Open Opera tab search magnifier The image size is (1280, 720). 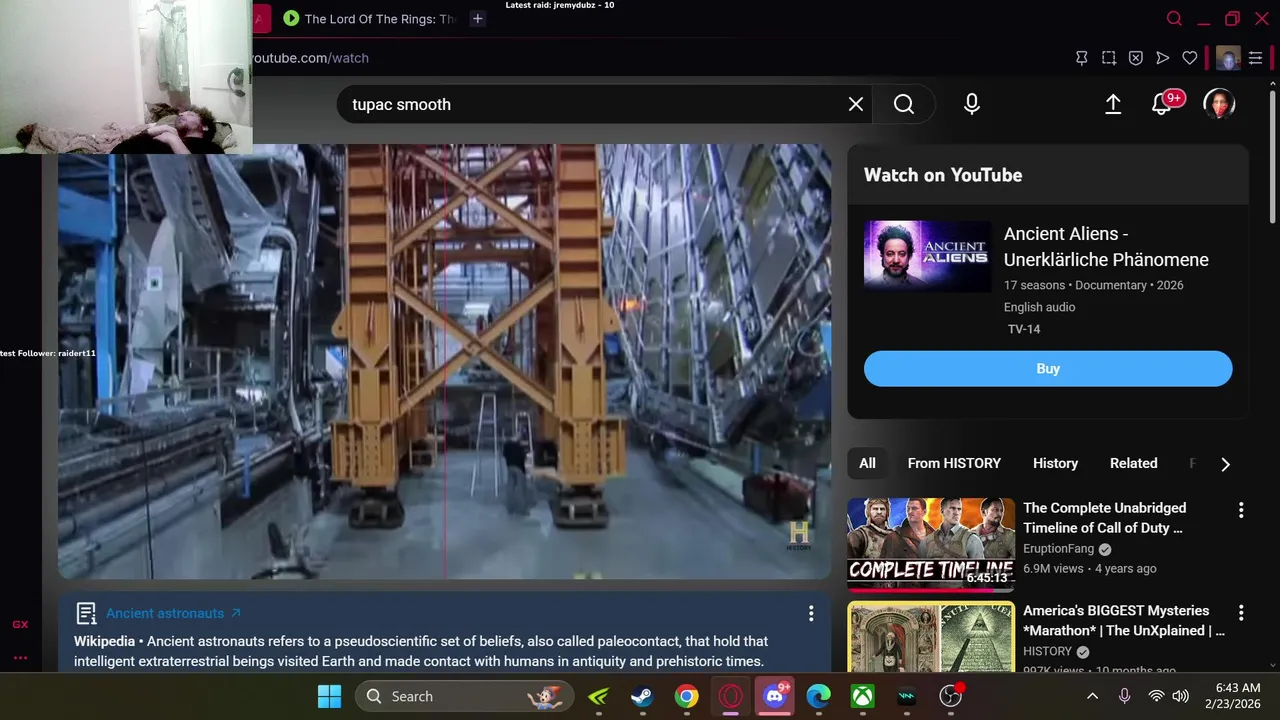click(1175, 19)
